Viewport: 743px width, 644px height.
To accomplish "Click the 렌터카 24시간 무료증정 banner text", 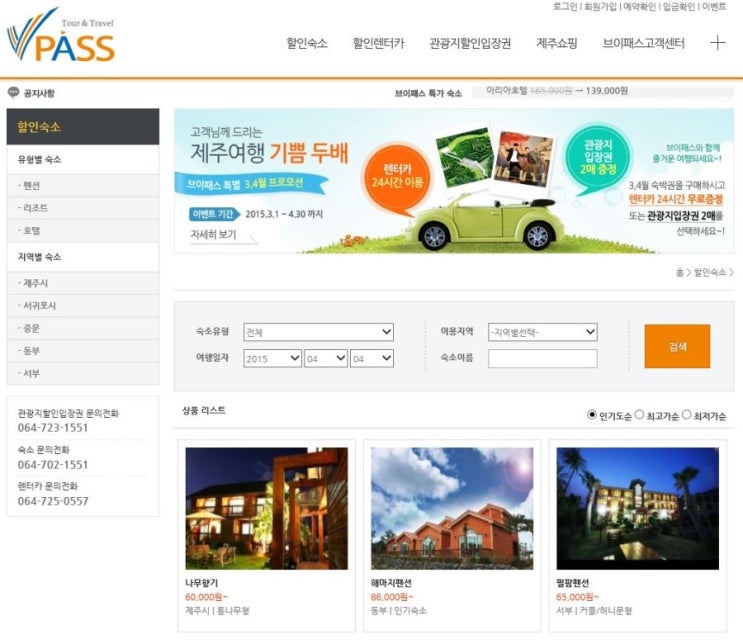I will pos(676,199).
